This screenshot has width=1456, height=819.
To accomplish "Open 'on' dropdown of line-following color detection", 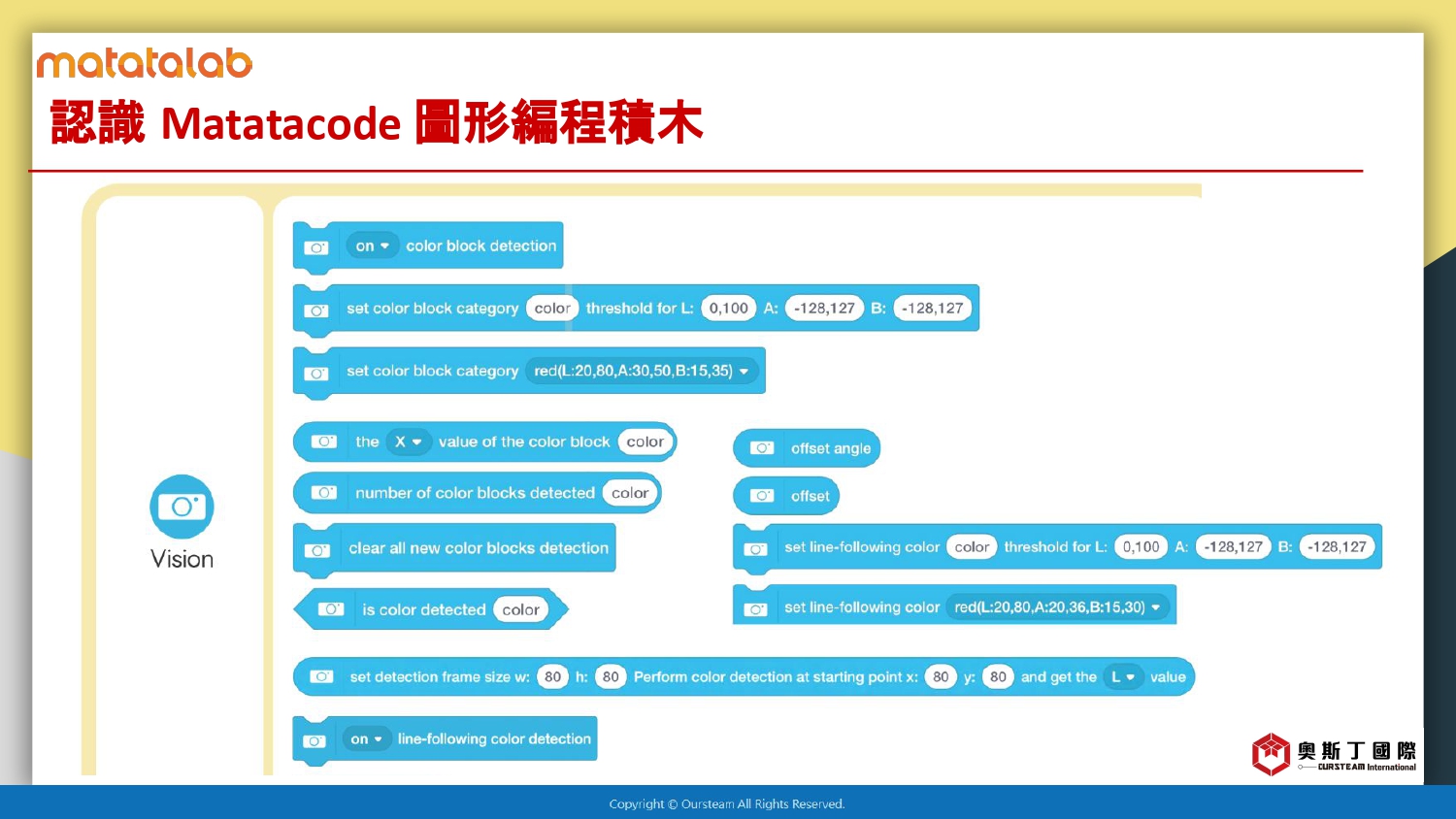I will 366,738.
